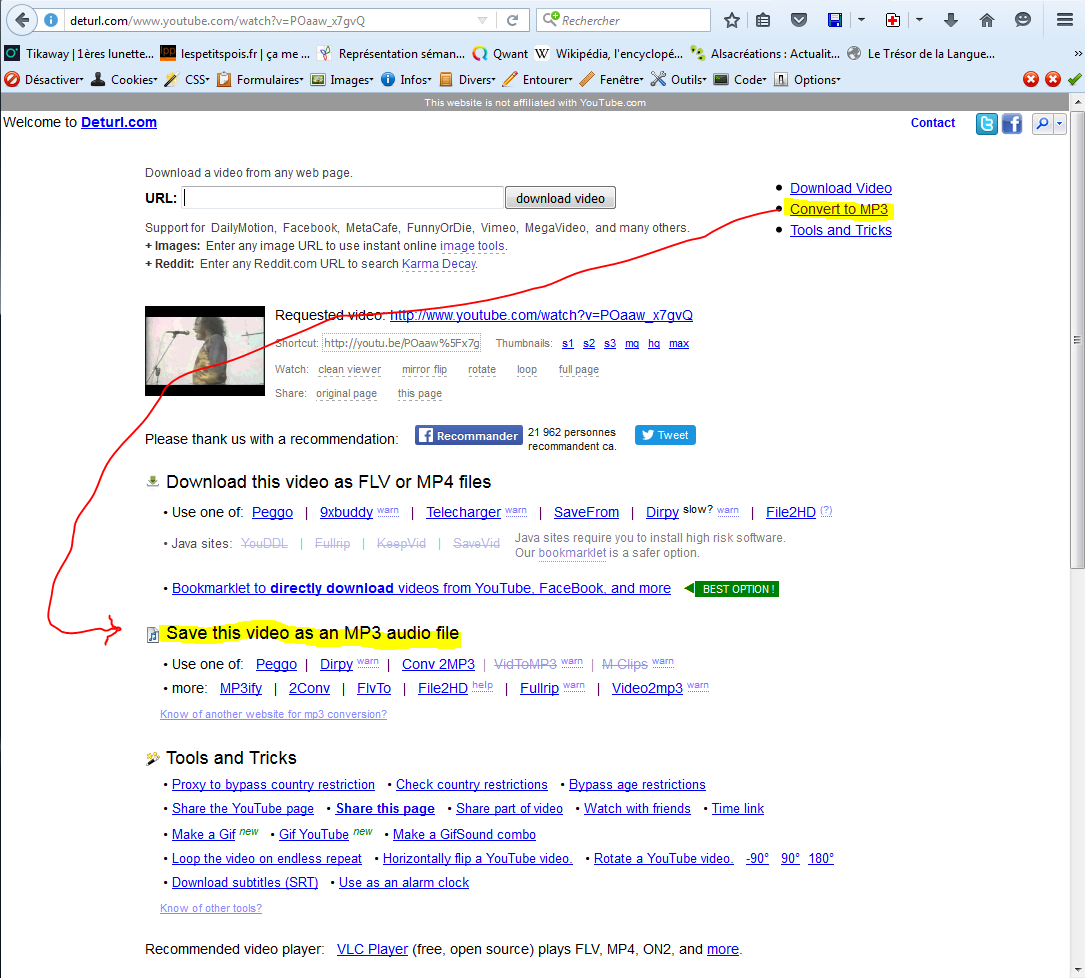Open the URL bar history dropdown arrow

[483, 20]
